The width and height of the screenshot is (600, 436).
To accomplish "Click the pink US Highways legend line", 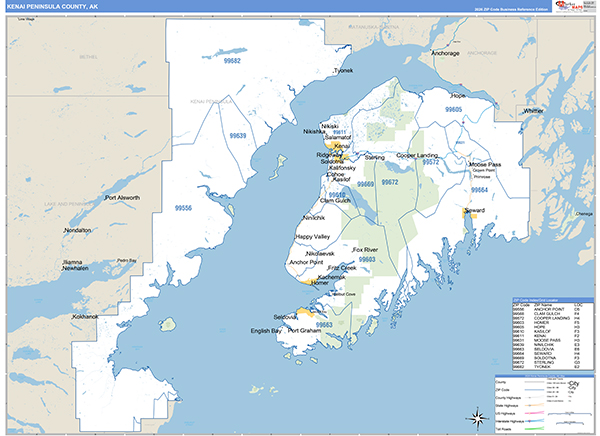I will point(534,413).
